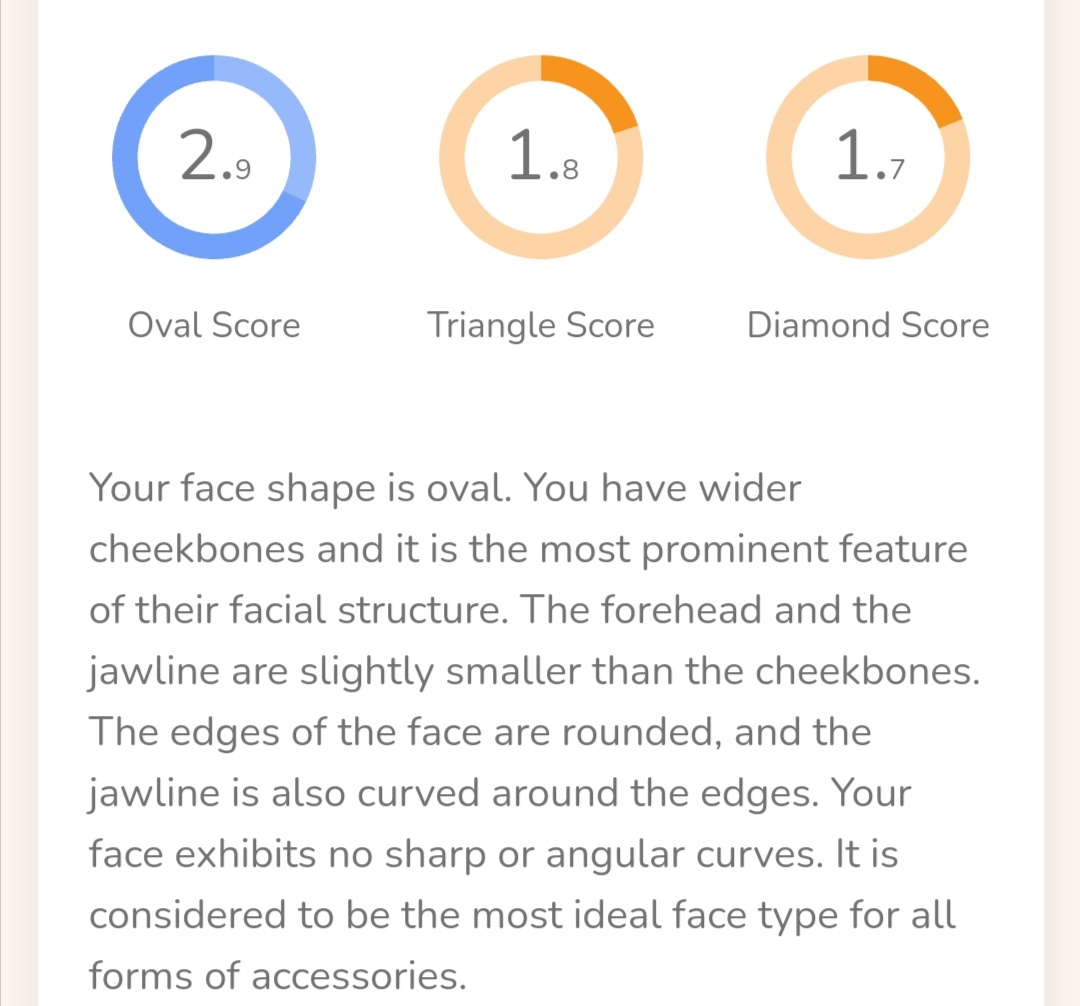Click the orange Triangle score ring
Image resolution: width=1080 pixels, height=1006 pixels.
click(x=541, y=157)
